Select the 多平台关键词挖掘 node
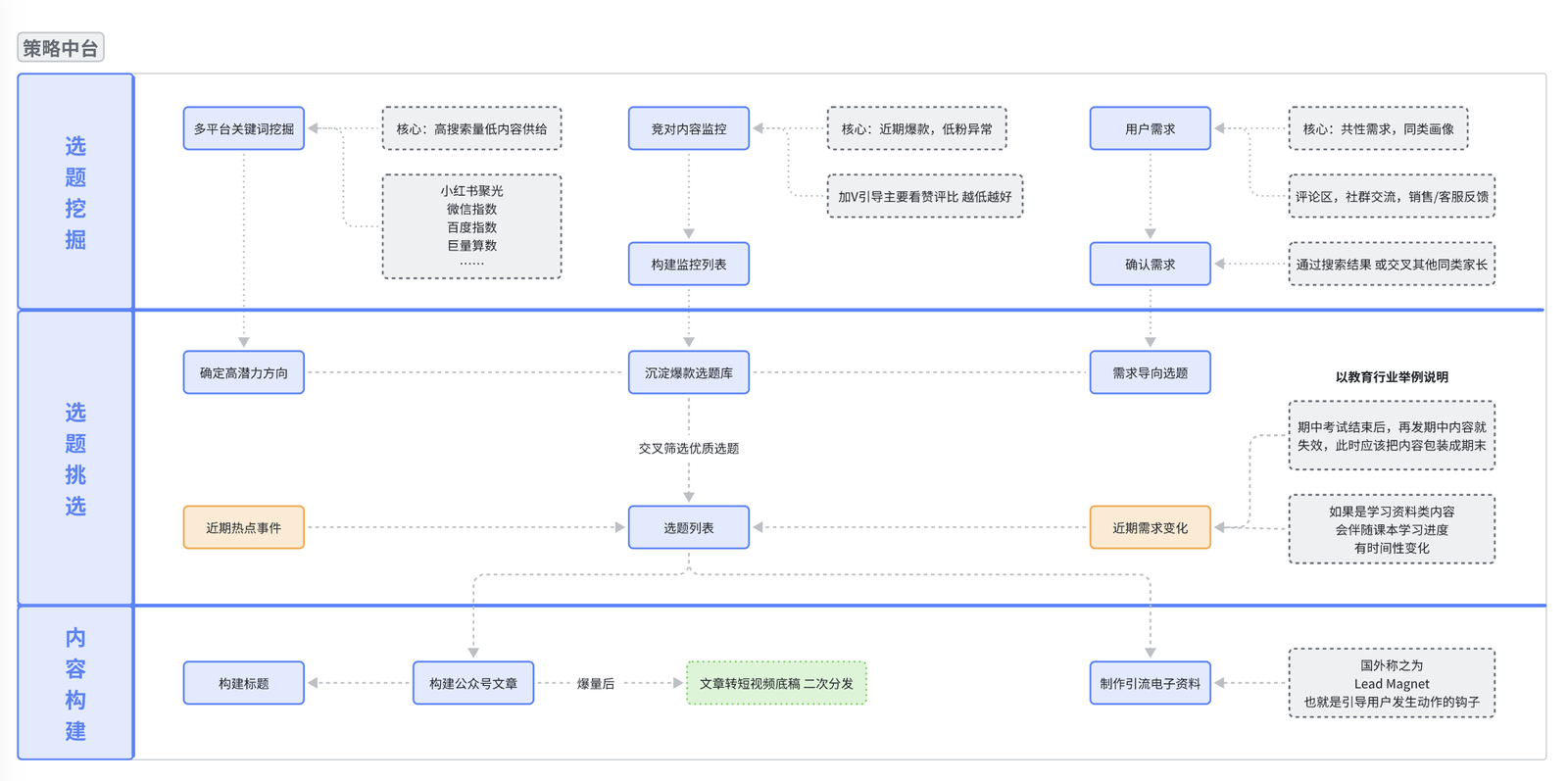Image resolution: width=1568 pixels, height=781 pixels. click(x=243, y=128)
